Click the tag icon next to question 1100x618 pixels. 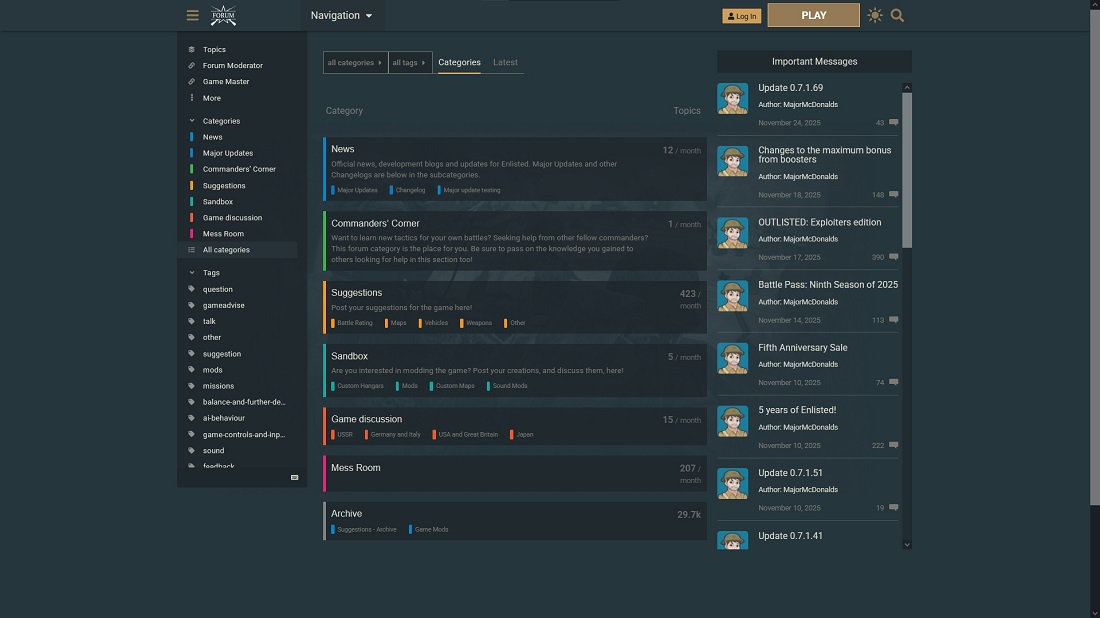[192, 289]
